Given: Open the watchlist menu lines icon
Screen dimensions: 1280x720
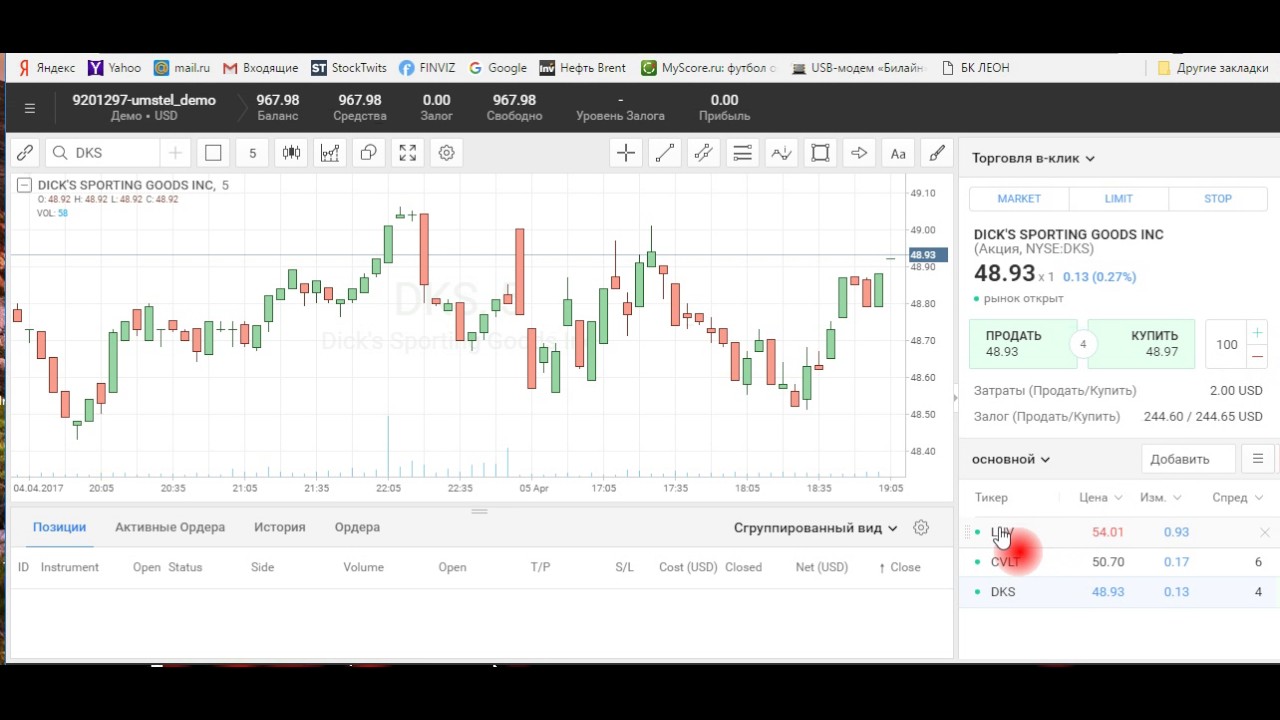Looking at the screenshot, I should (x=1258, y=459).
